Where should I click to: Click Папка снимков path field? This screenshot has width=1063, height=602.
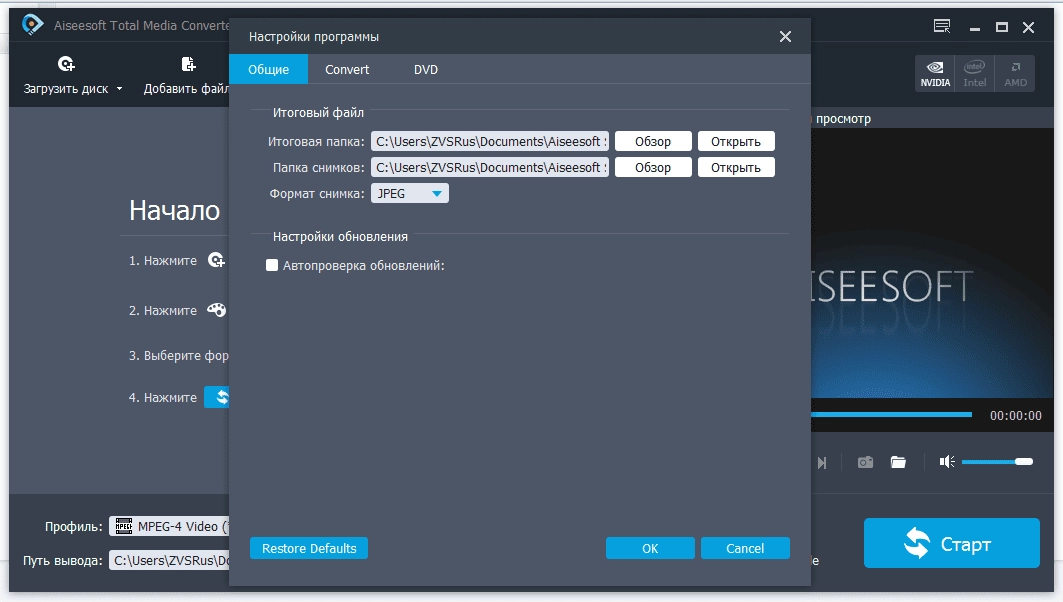489,167
